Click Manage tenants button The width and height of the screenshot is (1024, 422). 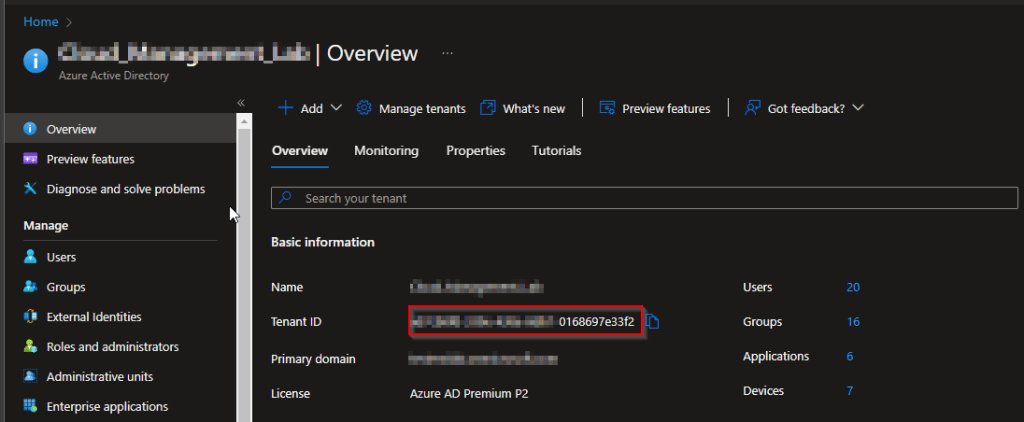[411, 108]
